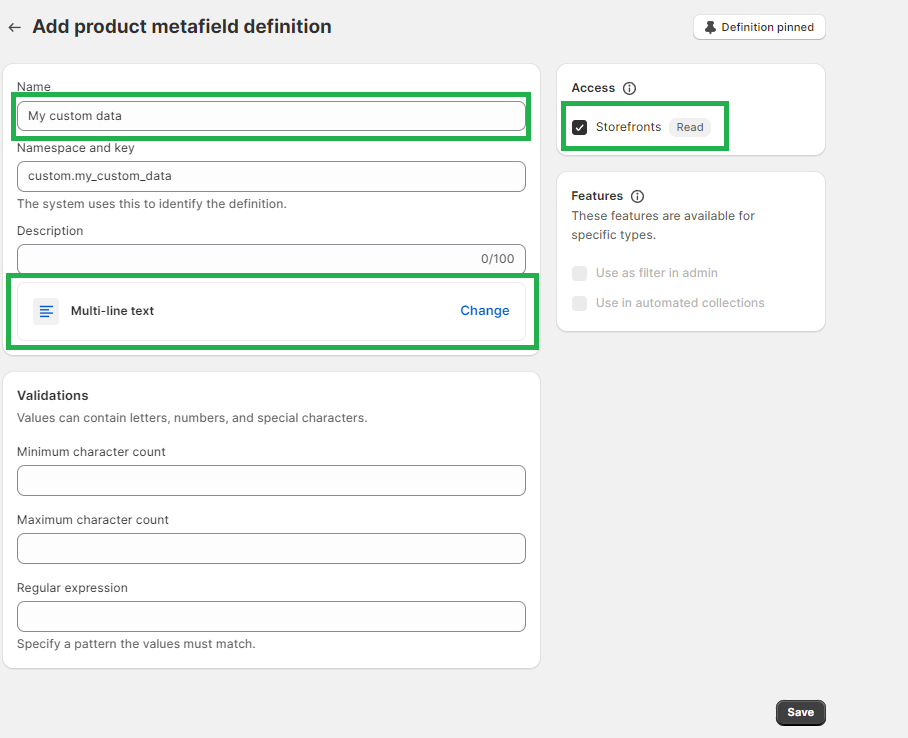
Task: Click the Read badge next to Storefronts
Action: [689, 127]
